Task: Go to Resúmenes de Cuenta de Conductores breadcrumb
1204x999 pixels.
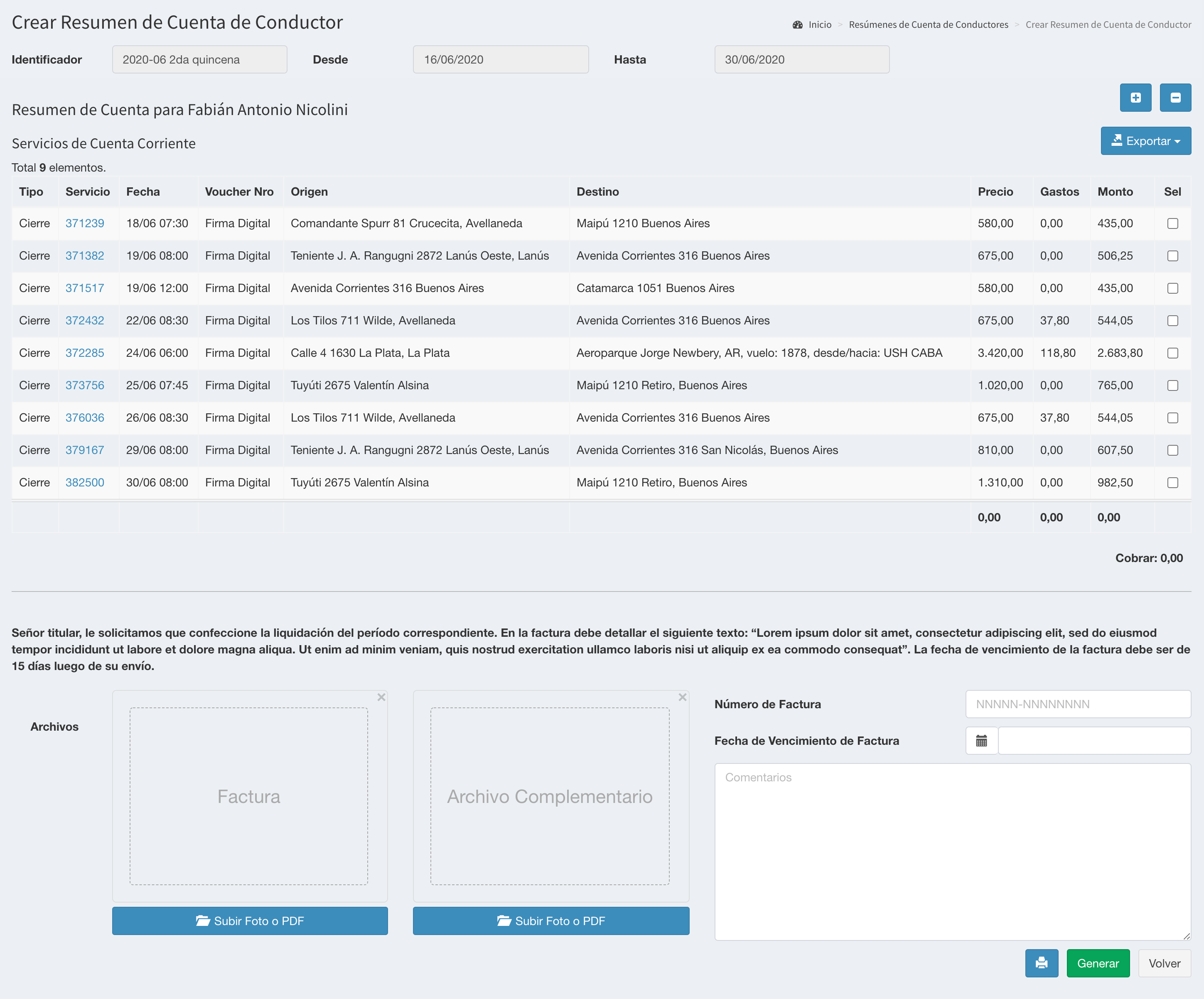Action: click(928, 25)
